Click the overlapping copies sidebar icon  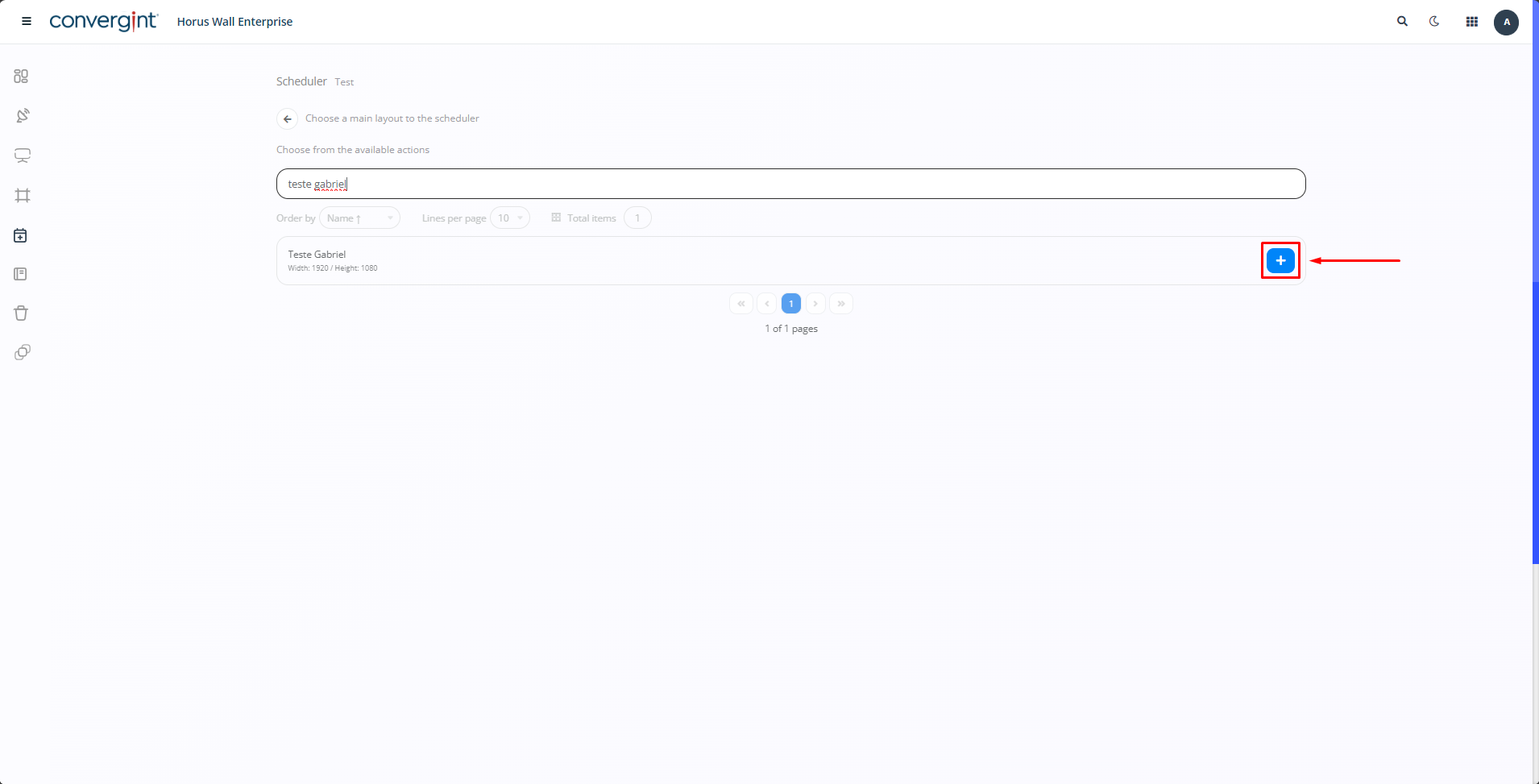(23, 352)
